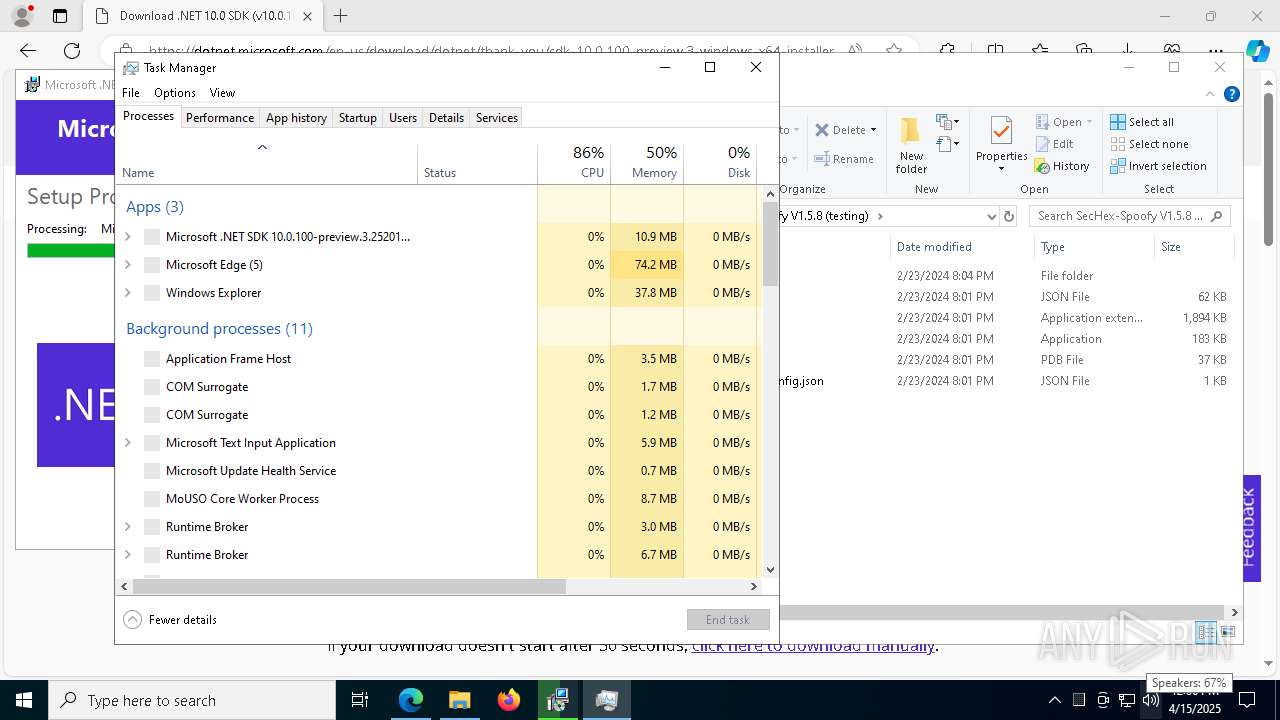Screen dimensions: 1280x720
Task: Open a new Edge tab
Action: [x=340, y=16]
